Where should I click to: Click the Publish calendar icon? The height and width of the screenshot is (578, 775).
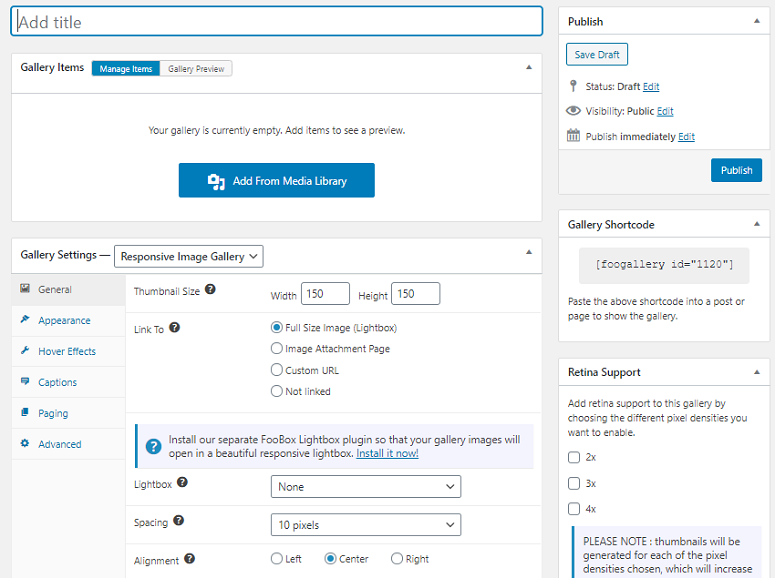[573, 136]
